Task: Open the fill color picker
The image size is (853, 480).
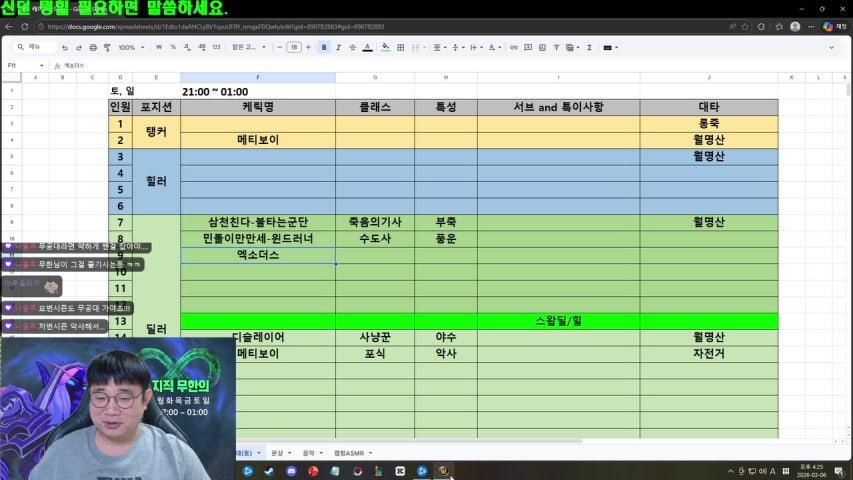Action: coord(386,47)
